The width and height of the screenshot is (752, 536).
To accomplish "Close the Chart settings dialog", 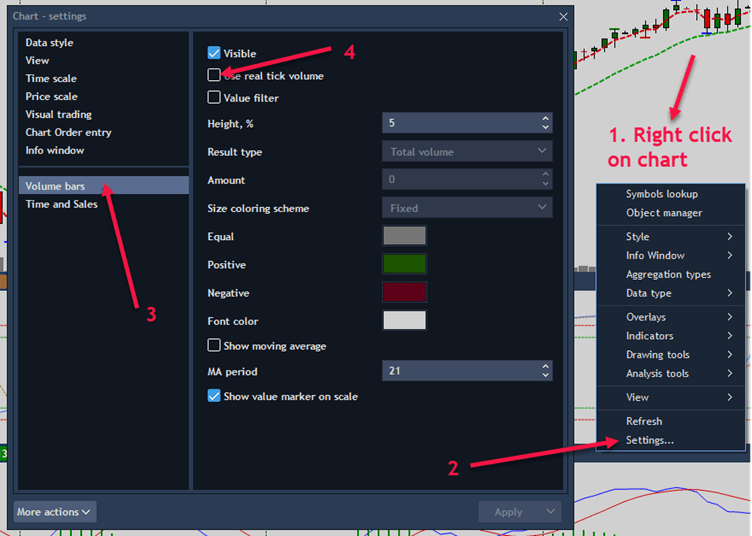I will (563, 17).
